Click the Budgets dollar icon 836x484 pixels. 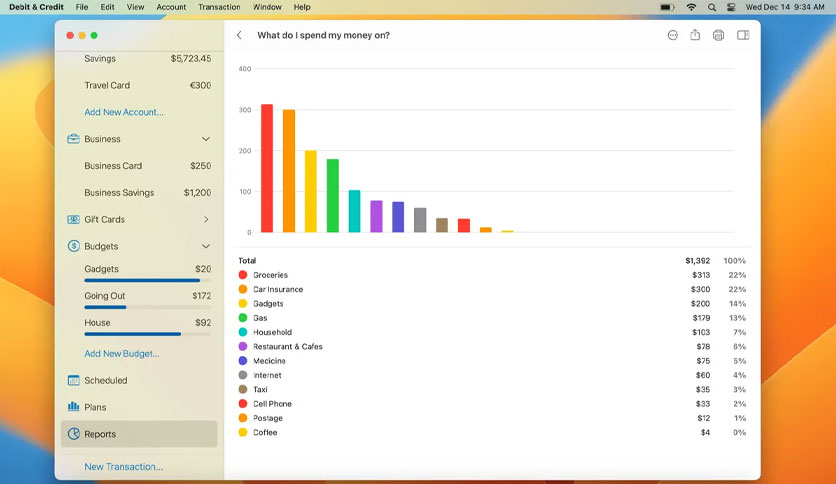pyautogui.click(x=73, y=246)
